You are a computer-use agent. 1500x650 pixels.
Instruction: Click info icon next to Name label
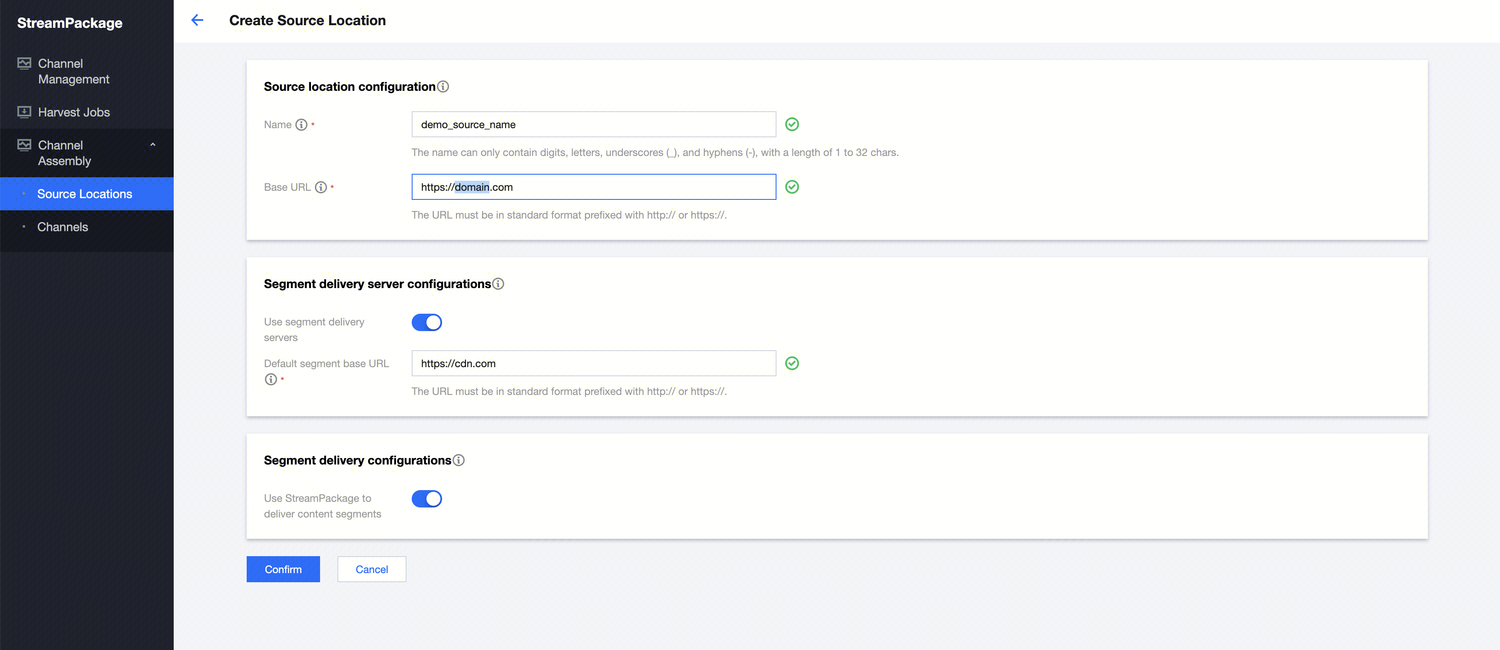[301, 125]
